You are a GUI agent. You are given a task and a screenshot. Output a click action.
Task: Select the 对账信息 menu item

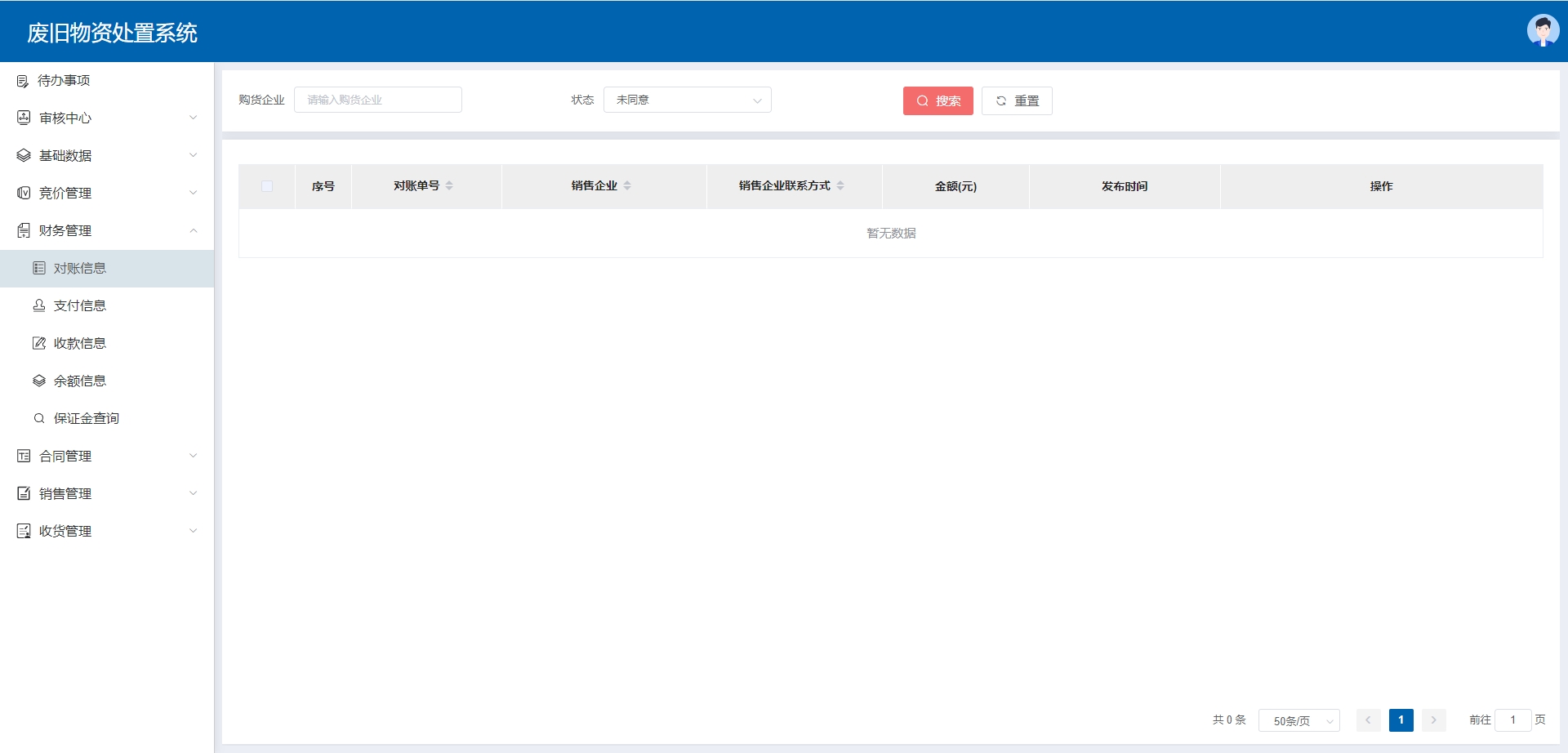pos(80,268)
